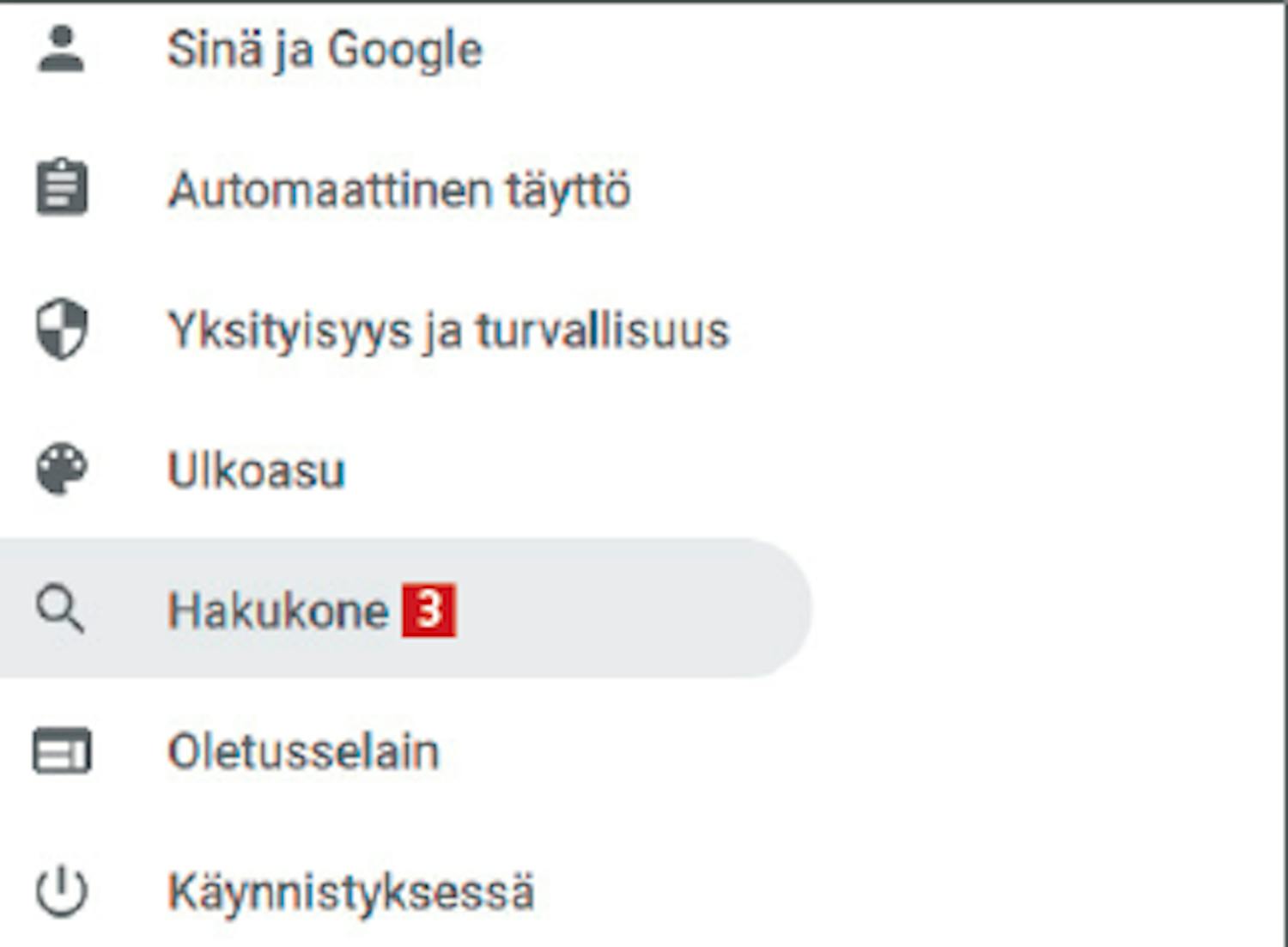Click the magnifying glass icon beside Hakukone
Screen dimensions: 1288x947
pyautogui.click(x=60, y=609)
